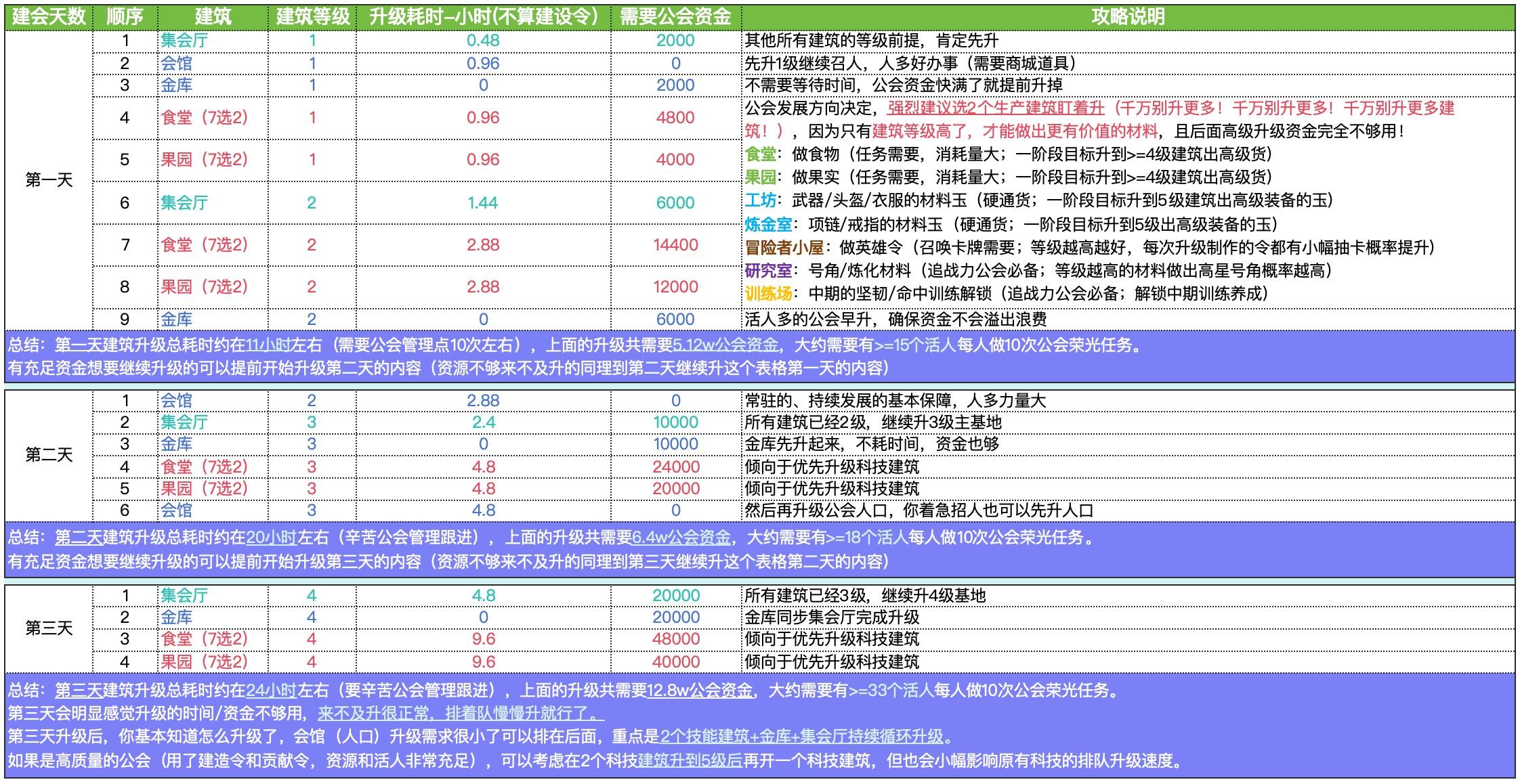Image resolution: width=1520 pixels, height=784 pixels.
Task: Select the purple 研究室 label
Action: pyautogui.click(x=768, y=271)
